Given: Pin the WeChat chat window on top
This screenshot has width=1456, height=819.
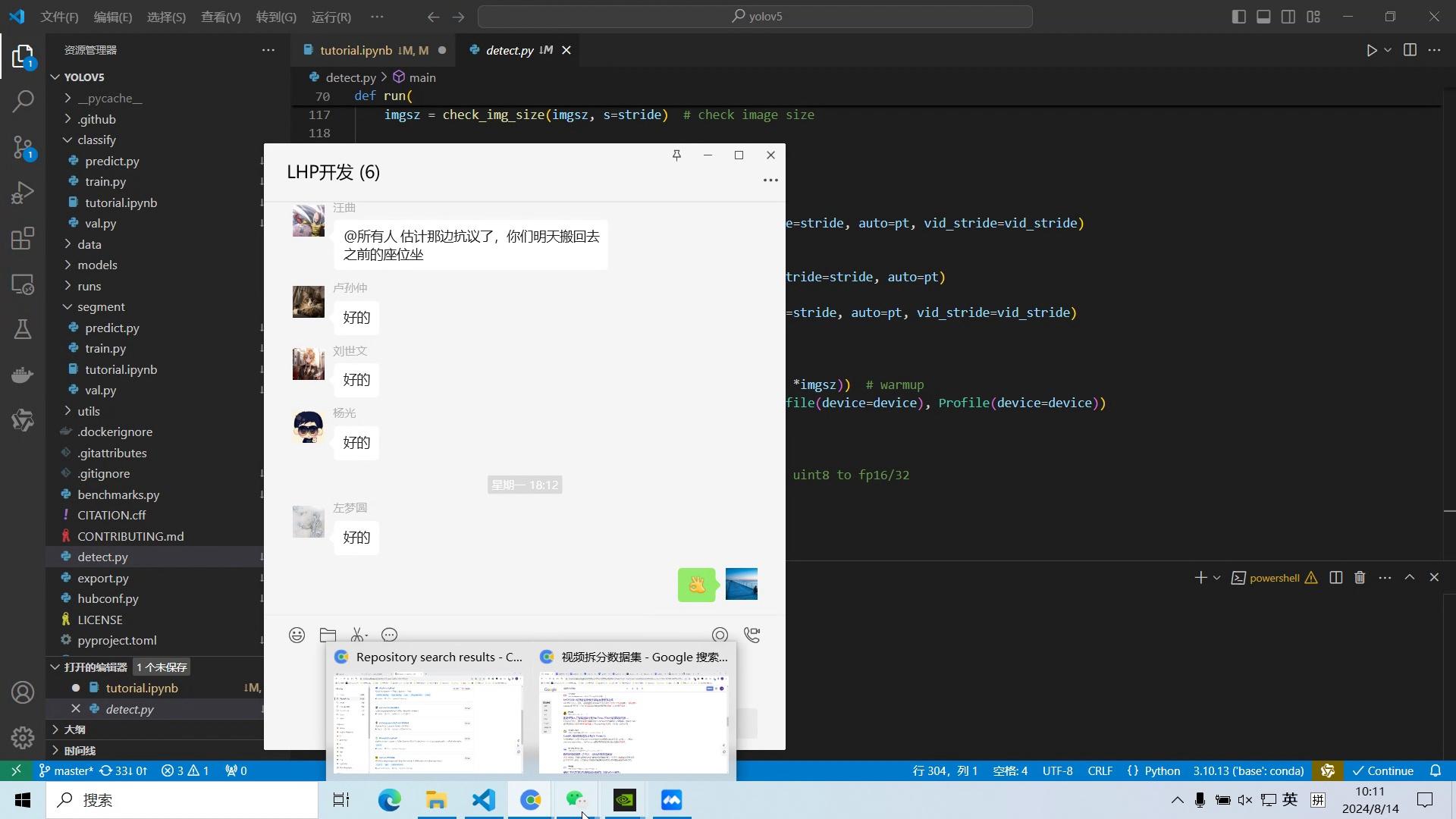Looking at the screenshot, I should click(x=676, y=155).
